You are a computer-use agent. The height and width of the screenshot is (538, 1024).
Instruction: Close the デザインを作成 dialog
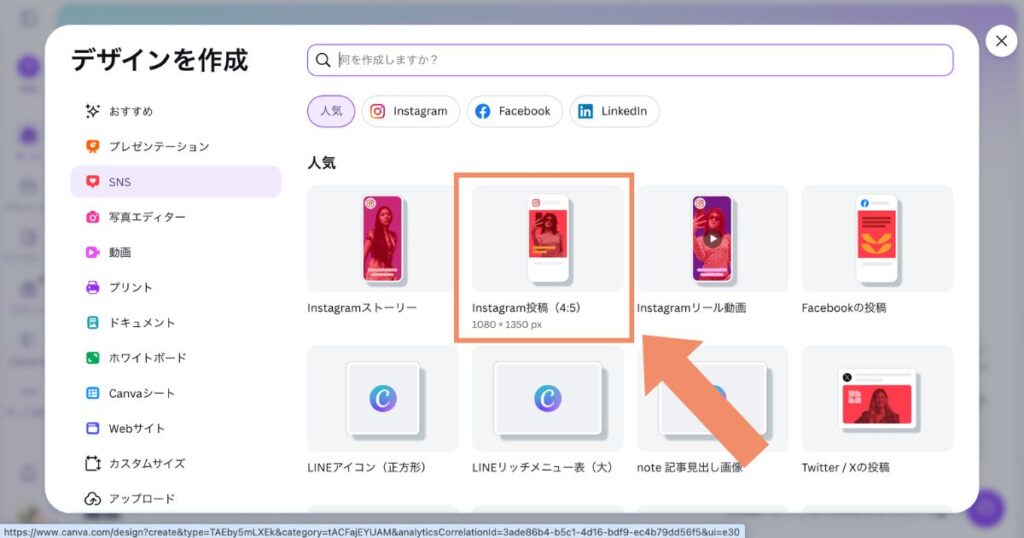tap(1001, 41)
